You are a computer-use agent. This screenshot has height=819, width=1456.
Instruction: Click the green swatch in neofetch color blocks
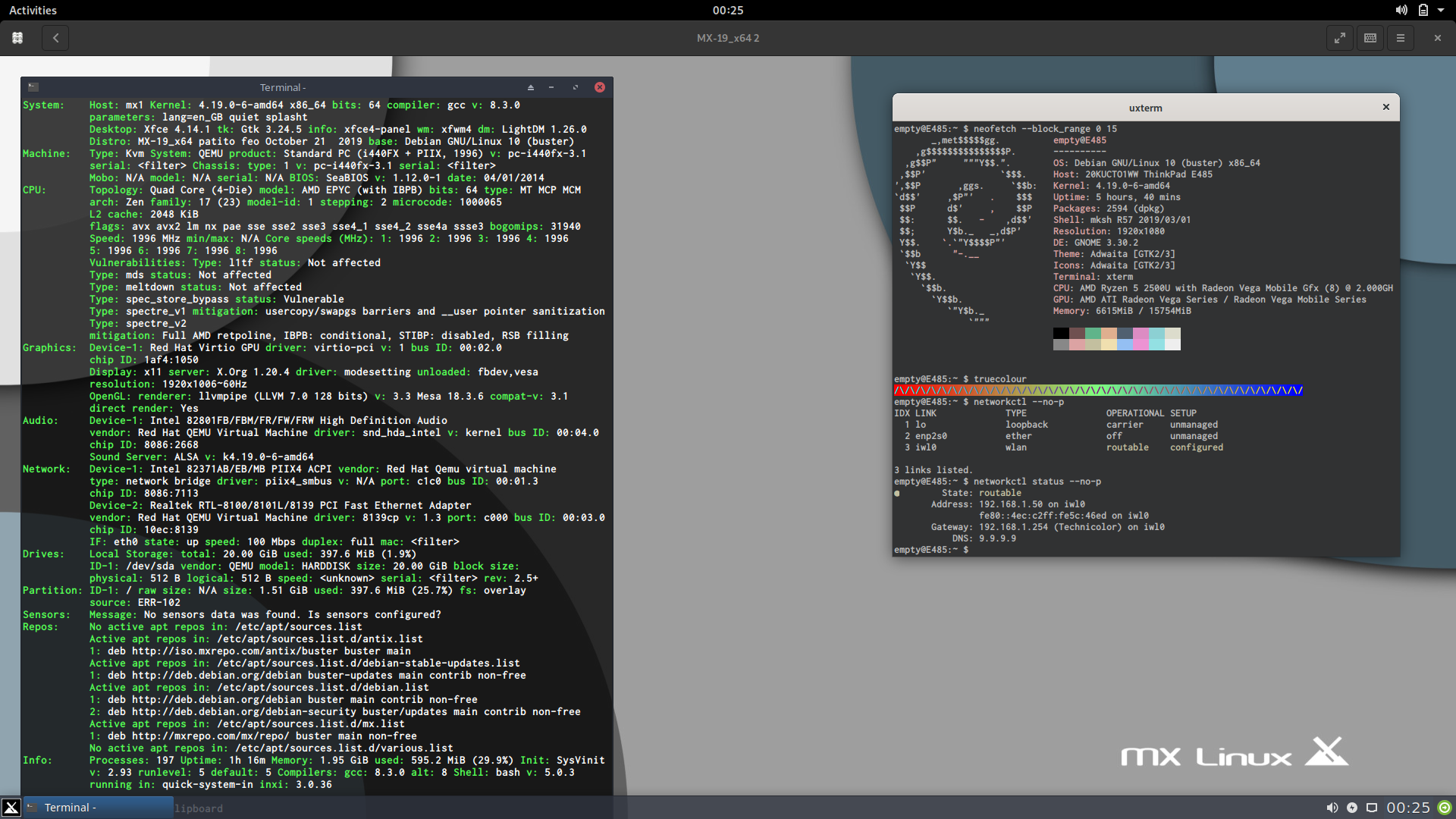(x=1093, y=333)
